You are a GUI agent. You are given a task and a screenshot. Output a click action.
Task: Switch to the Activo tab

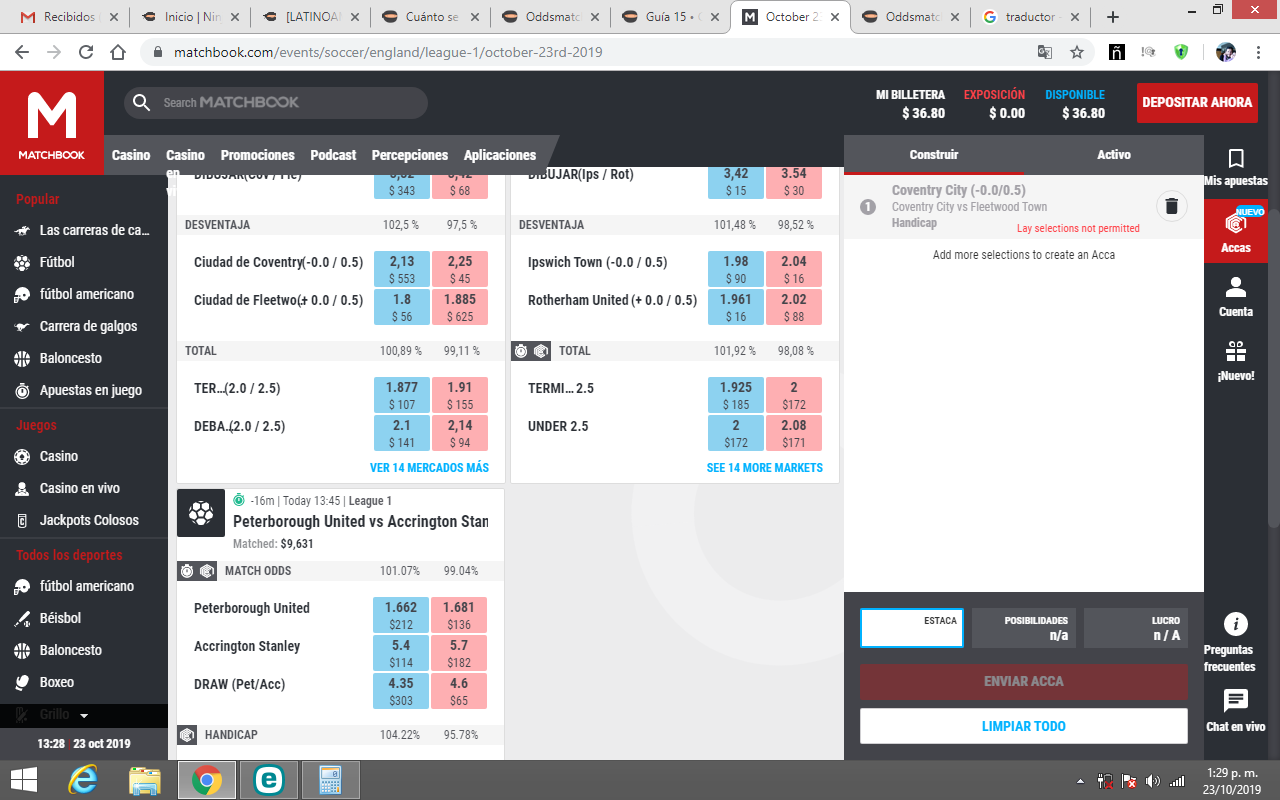pos(1113,155)
